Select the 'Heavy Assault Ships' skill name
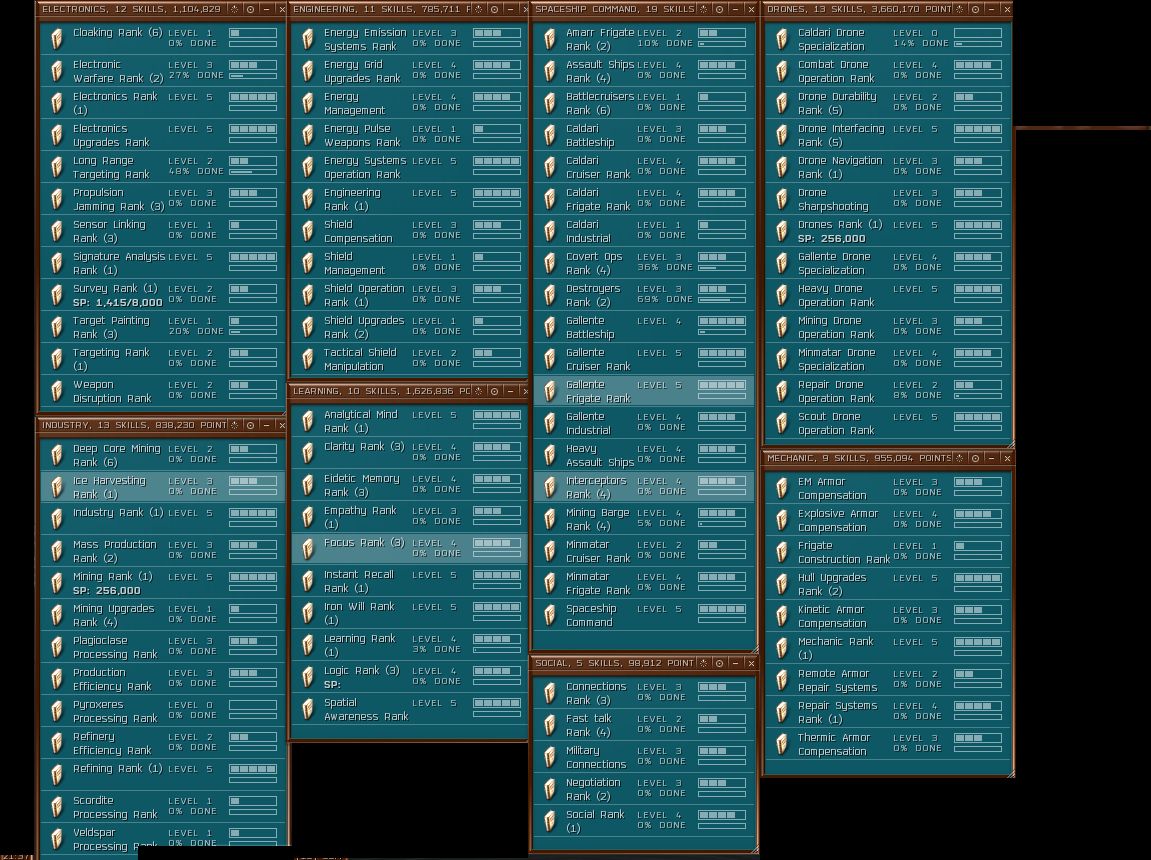The image size is (1151, 860). pyautogui.click(x=600, y=455)
